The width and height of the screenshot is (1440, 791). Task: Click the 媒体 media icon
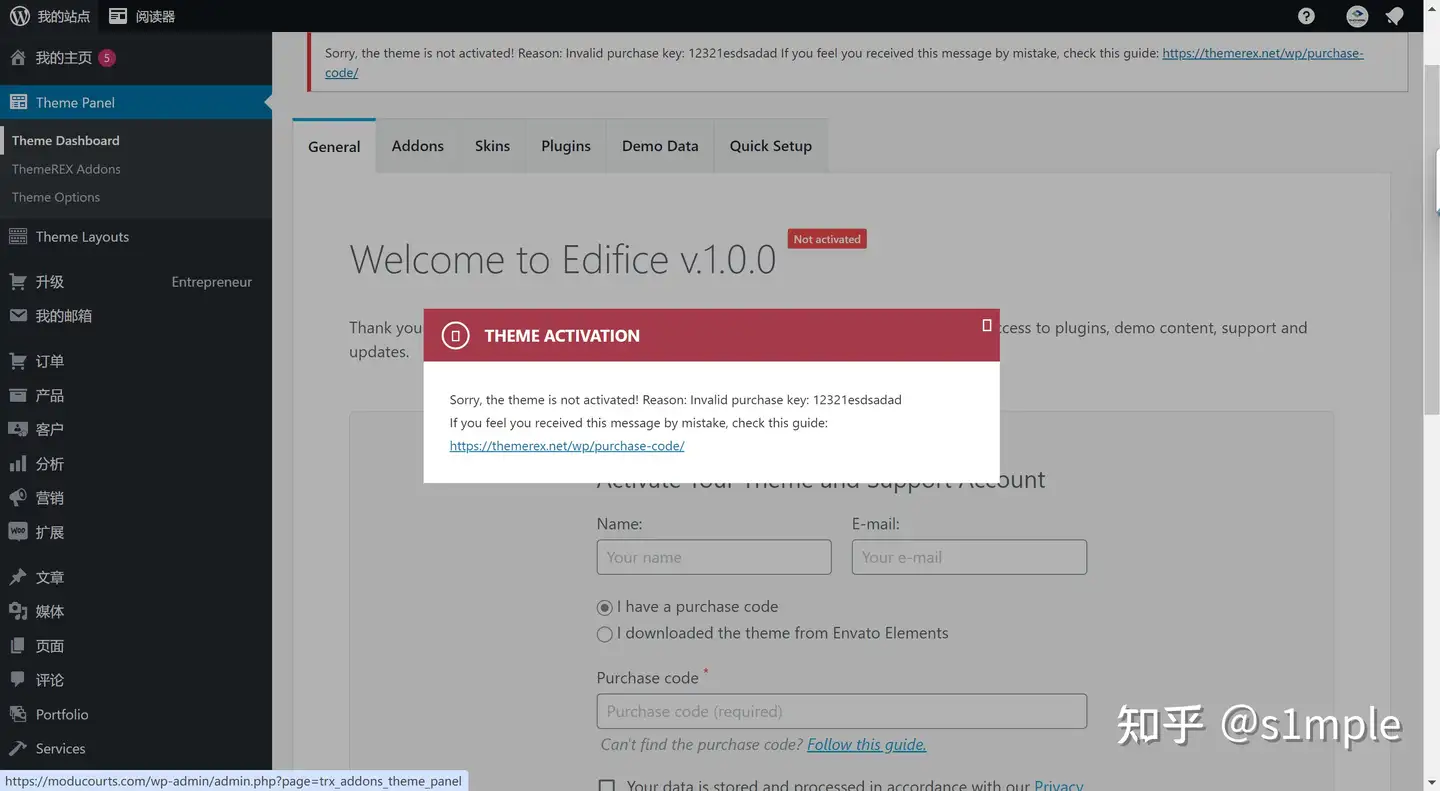click(x=18, y=611)
